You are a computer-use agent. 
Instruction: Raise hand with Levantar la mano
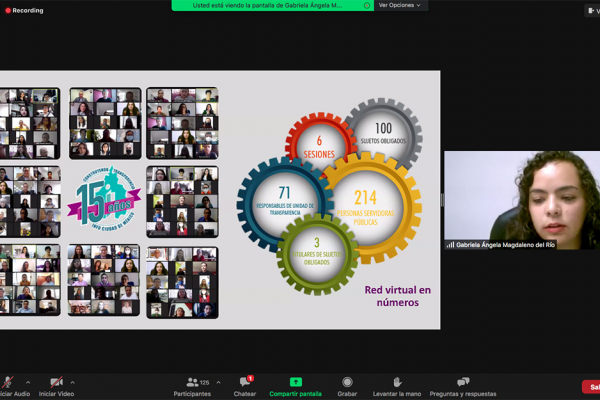(x=397, y=387)
